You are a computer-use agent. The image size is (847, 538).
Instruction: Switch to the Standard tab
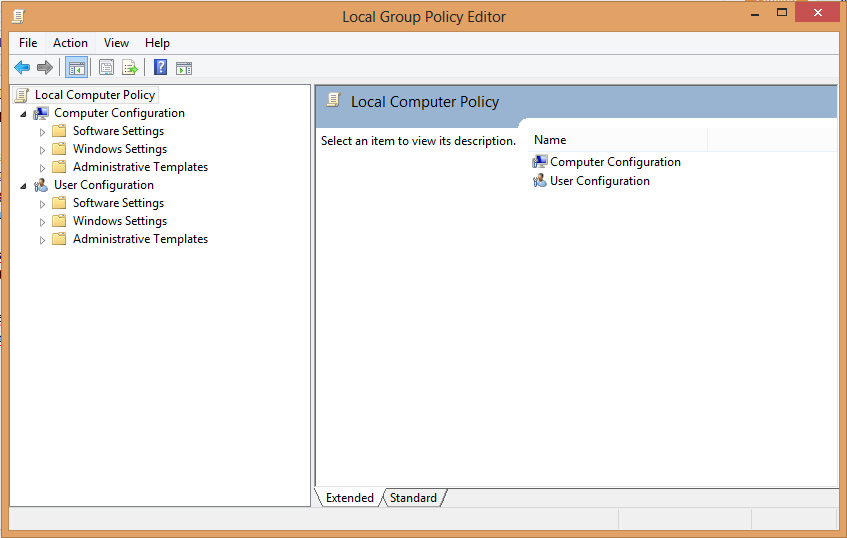(413, 497)
